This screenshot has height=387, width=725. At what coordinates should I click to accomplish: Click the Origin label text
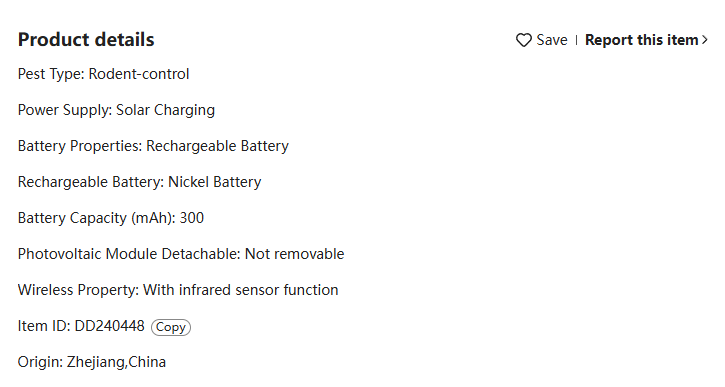40,362
